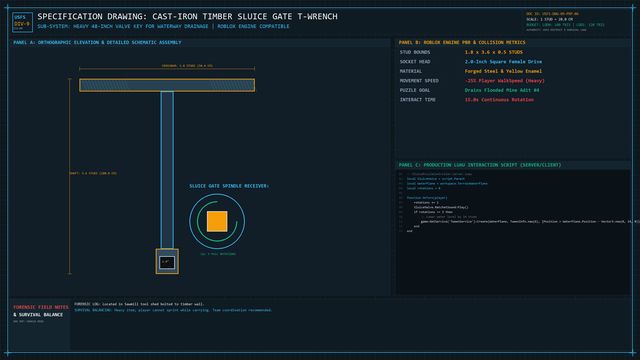Click "ROBLOX ENGINE COMPATIBLE" text in the subtitle
The image size is (640, 360).
pyautogui.click(x=253, y=27)
